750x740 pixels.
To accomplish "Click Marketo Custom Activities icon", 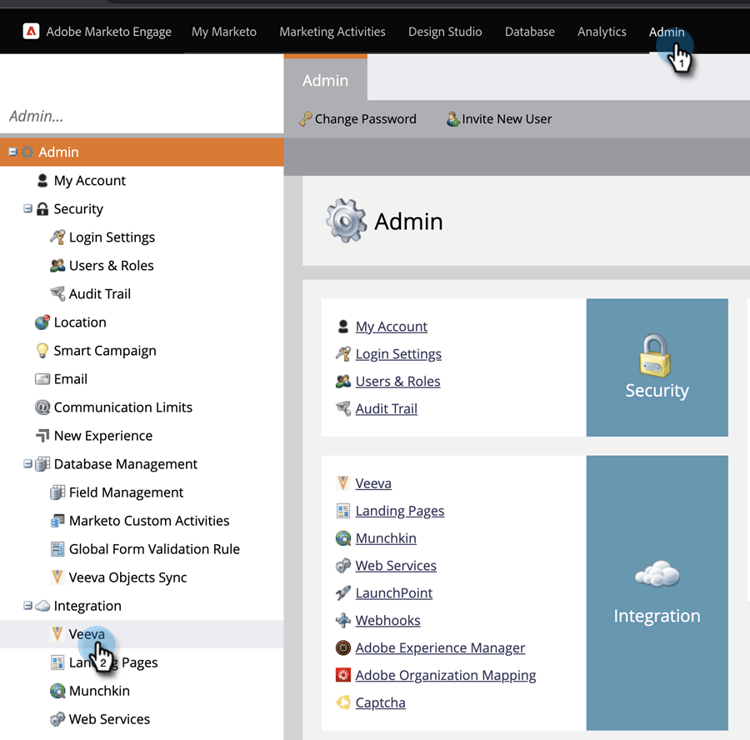I will point(57,520).
